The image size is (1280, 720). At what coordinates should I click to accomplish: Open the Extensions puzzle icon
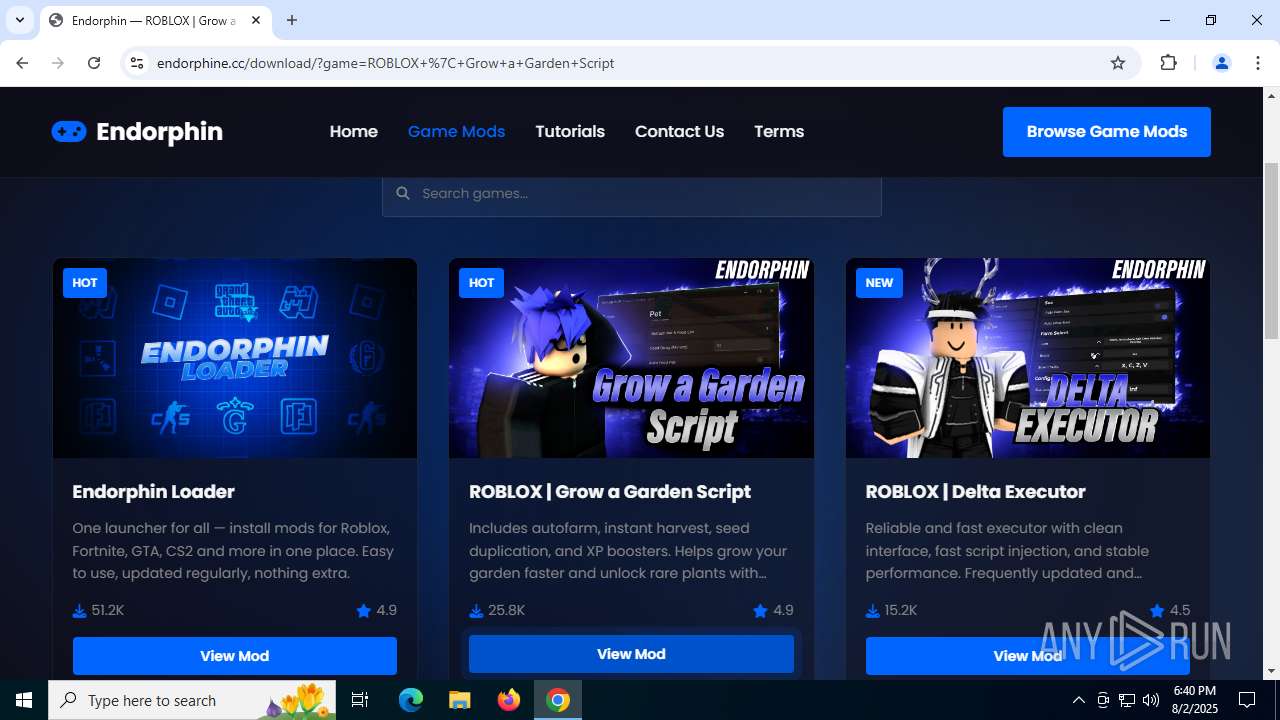[x=1168, y=63]
